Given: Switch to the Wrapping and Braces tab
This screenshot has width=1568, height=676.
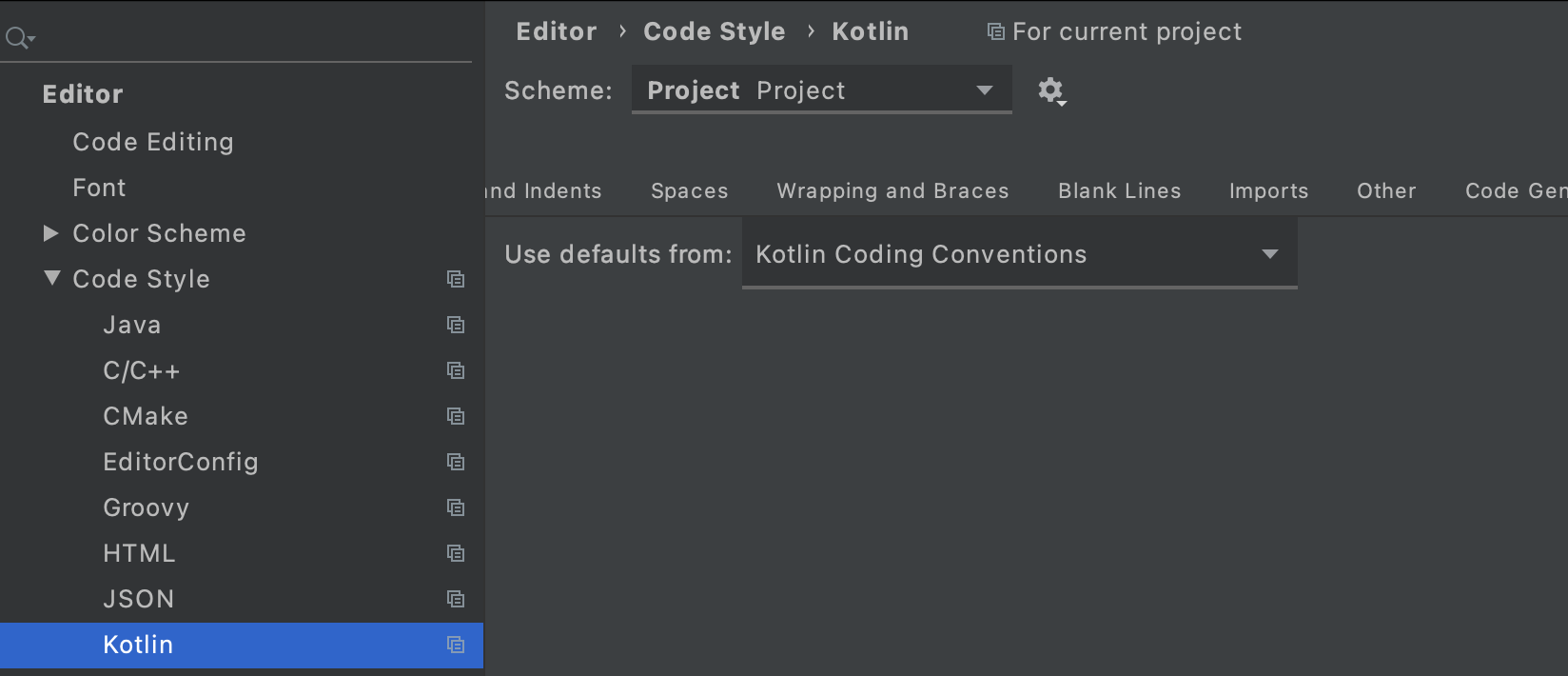Looking at the screenshot, I should click(x=892, y=191).
